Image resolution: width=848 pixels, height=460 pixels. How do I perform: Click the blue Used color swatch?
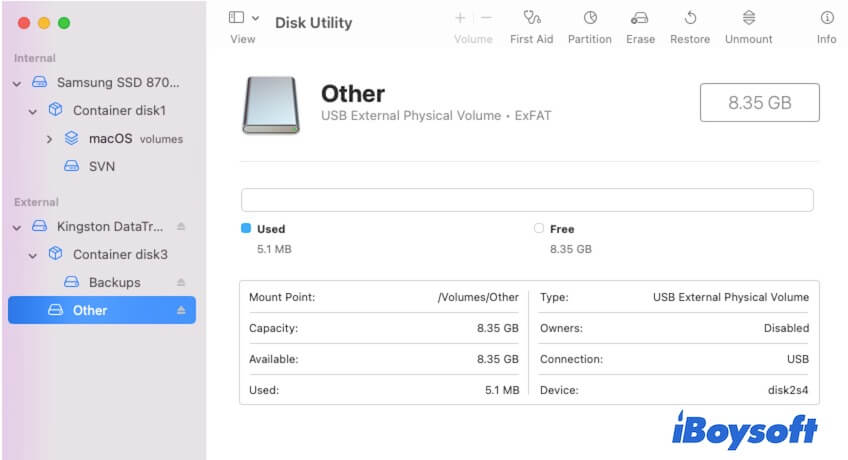tap(246, 228)
